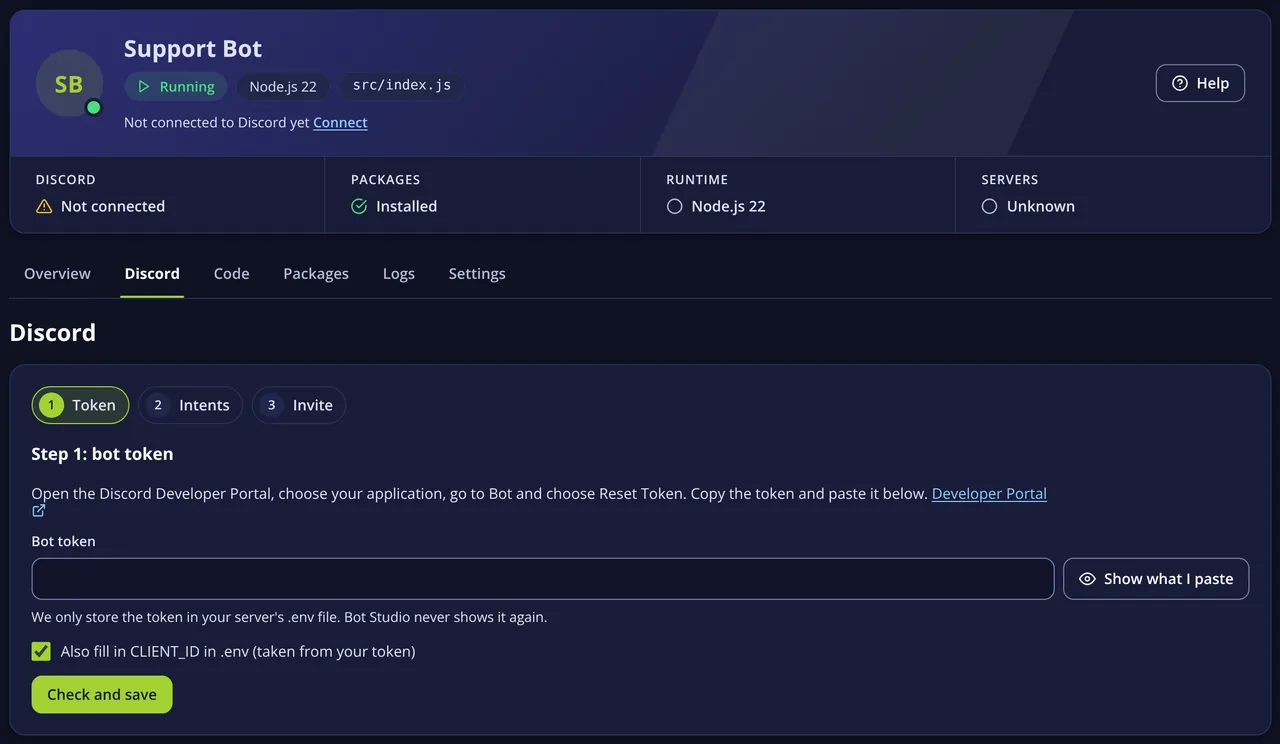Go to the Packages tab
Image resolution: width=1280 pixels, height=744 pixels.
tap(316, 274)
